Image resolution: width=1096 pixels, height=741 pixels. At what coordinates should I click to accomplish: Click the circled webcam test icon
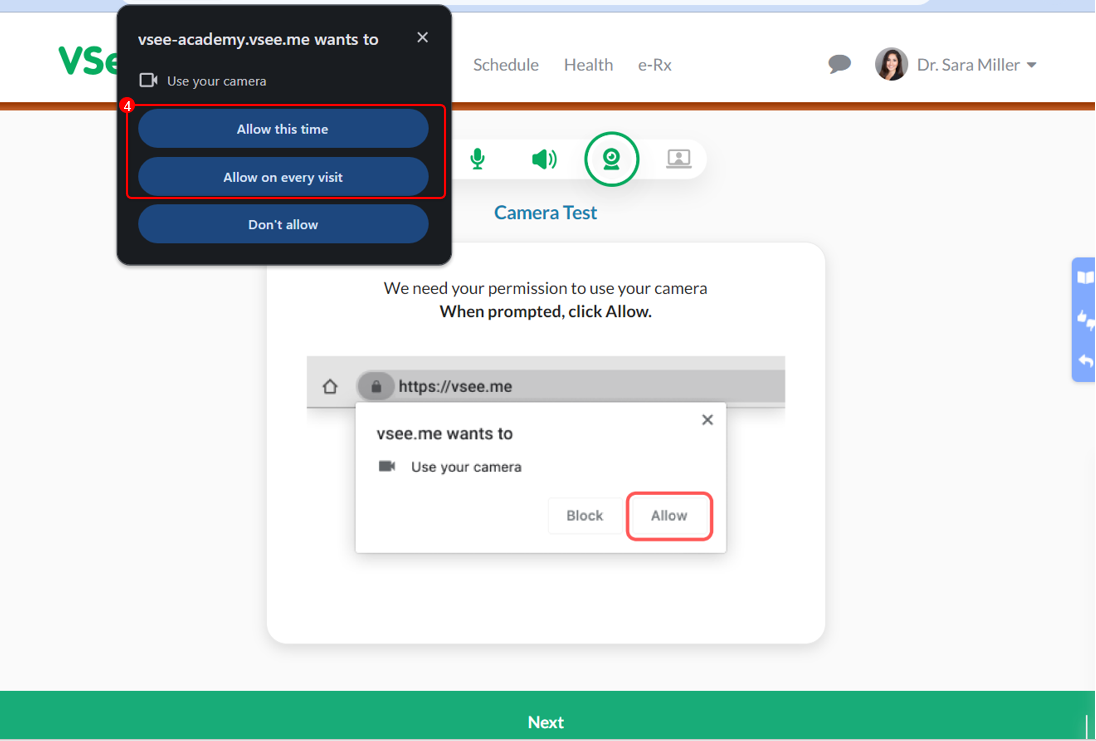[x=611, y=159]
